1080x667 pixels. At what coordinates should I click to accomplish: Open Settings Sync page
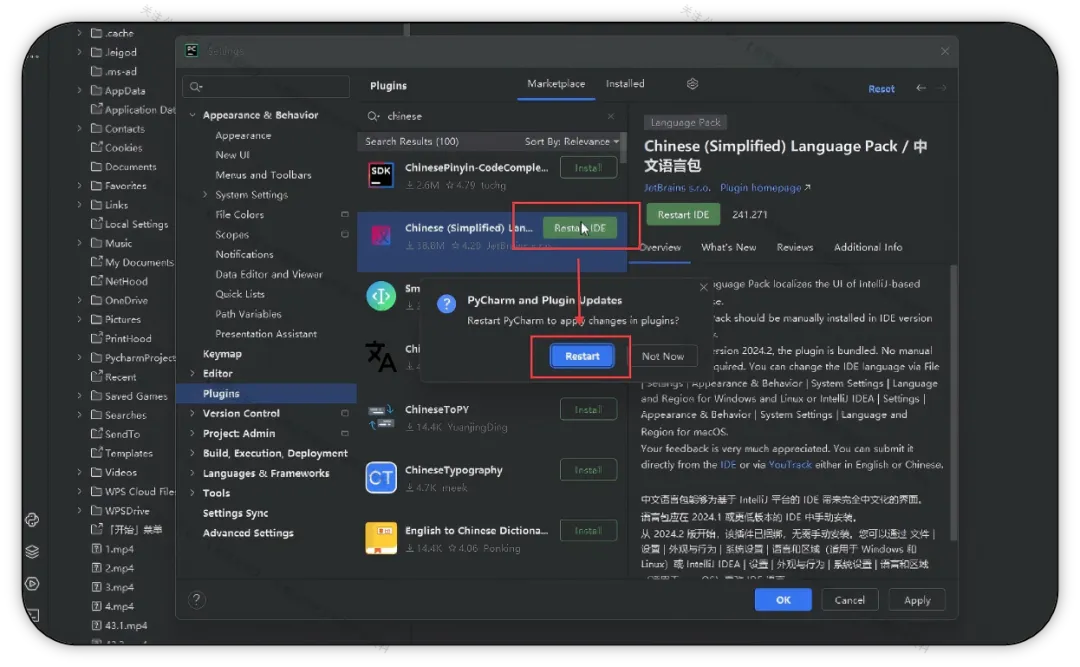235,513
